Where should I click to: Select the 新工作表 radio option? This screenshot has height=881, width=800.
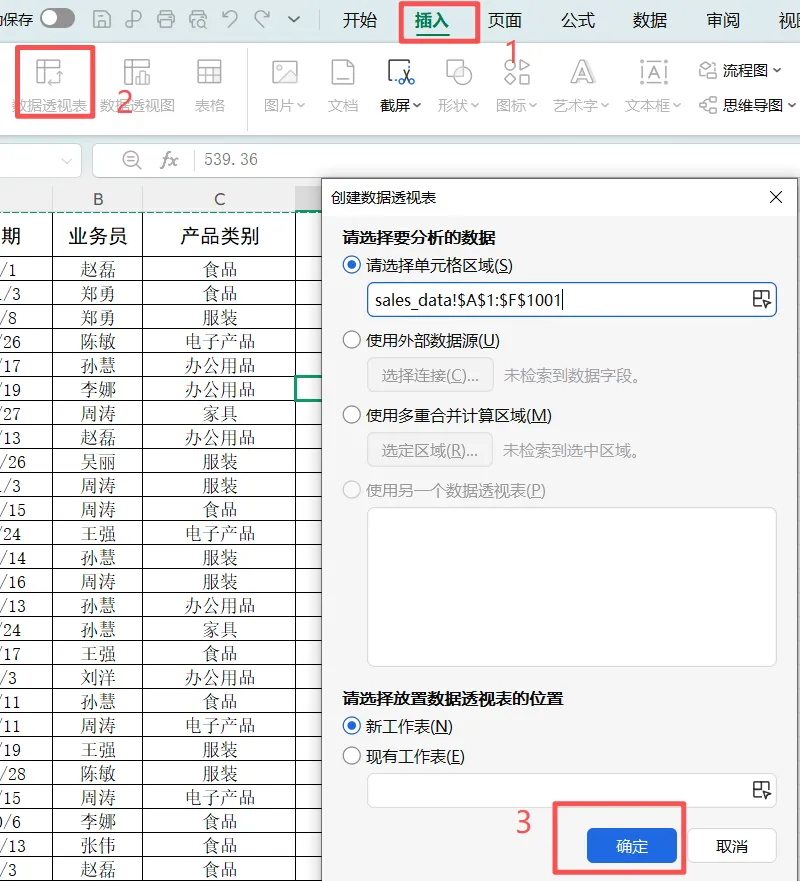(352, 726)
